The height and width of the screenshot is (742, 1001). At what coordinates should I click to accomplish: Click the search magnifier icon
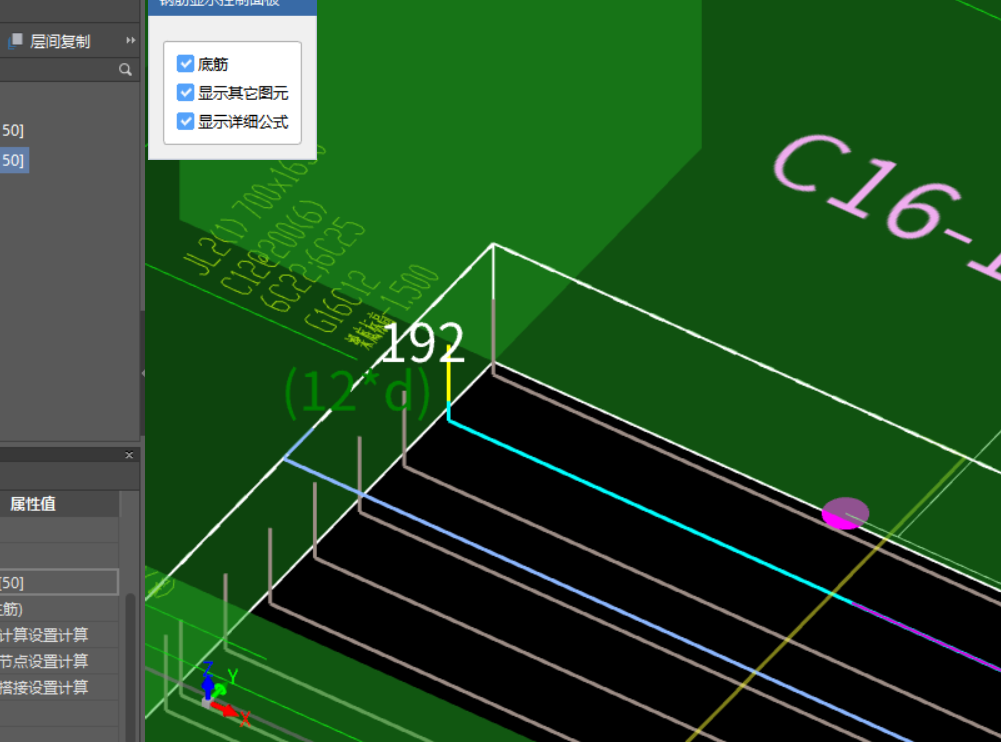pos(125,70)
